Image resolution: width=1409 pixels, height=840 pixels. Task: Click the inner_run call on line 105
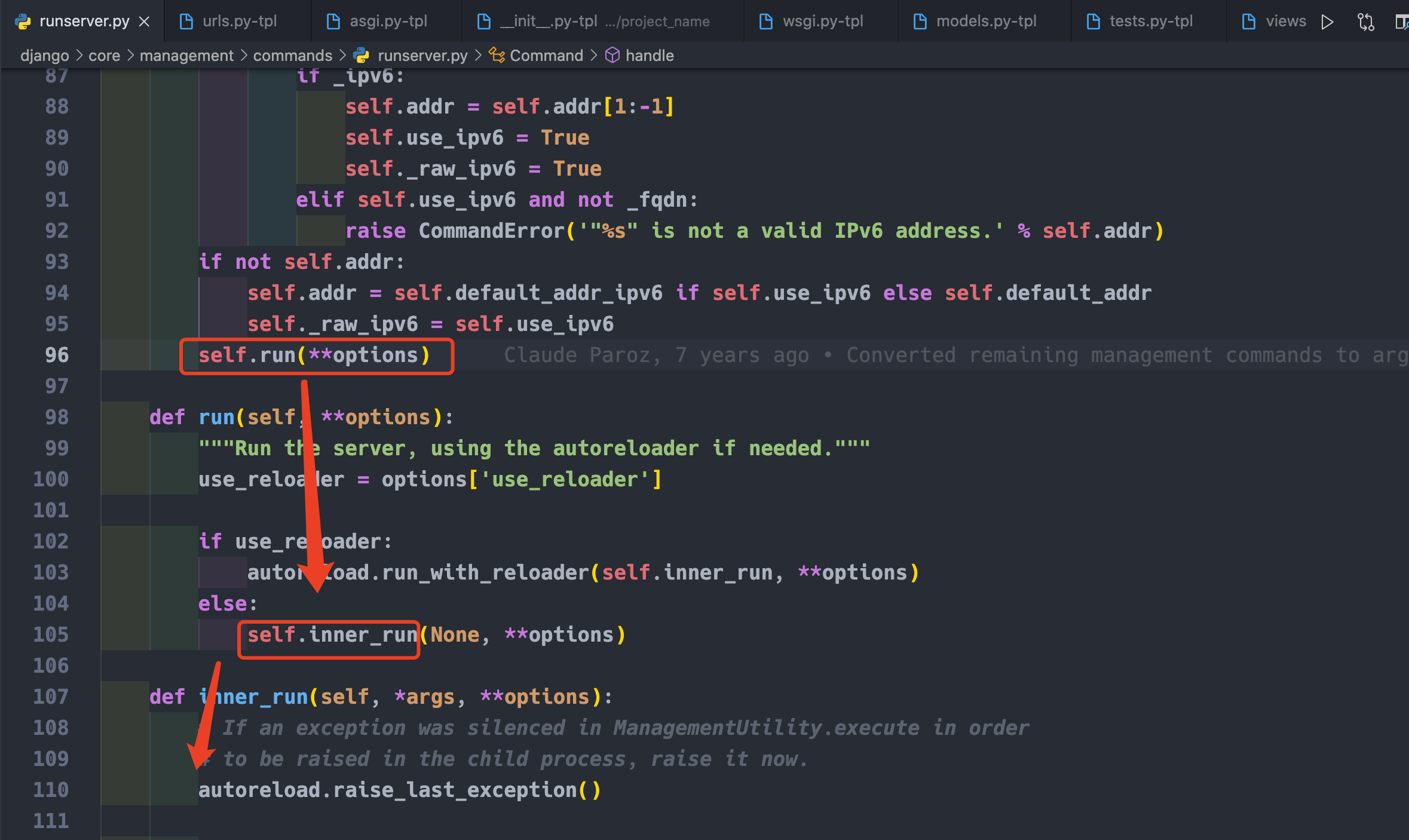pyautogui.click(x=362, y=634)
